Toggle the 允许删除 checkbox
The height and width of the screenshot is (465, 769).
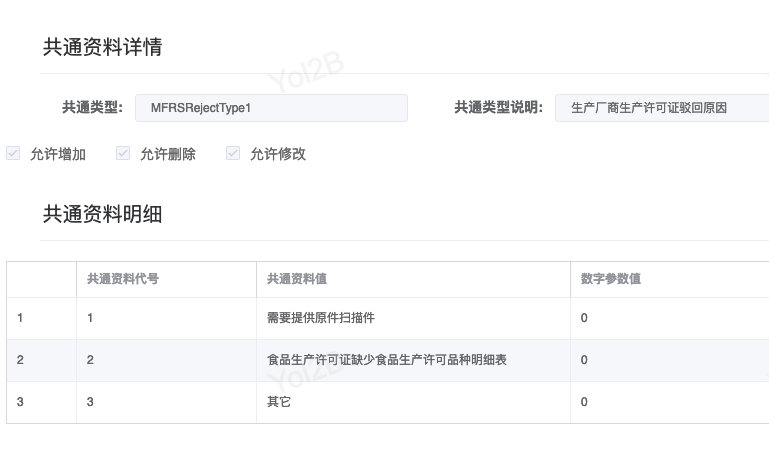click(124, 153)
